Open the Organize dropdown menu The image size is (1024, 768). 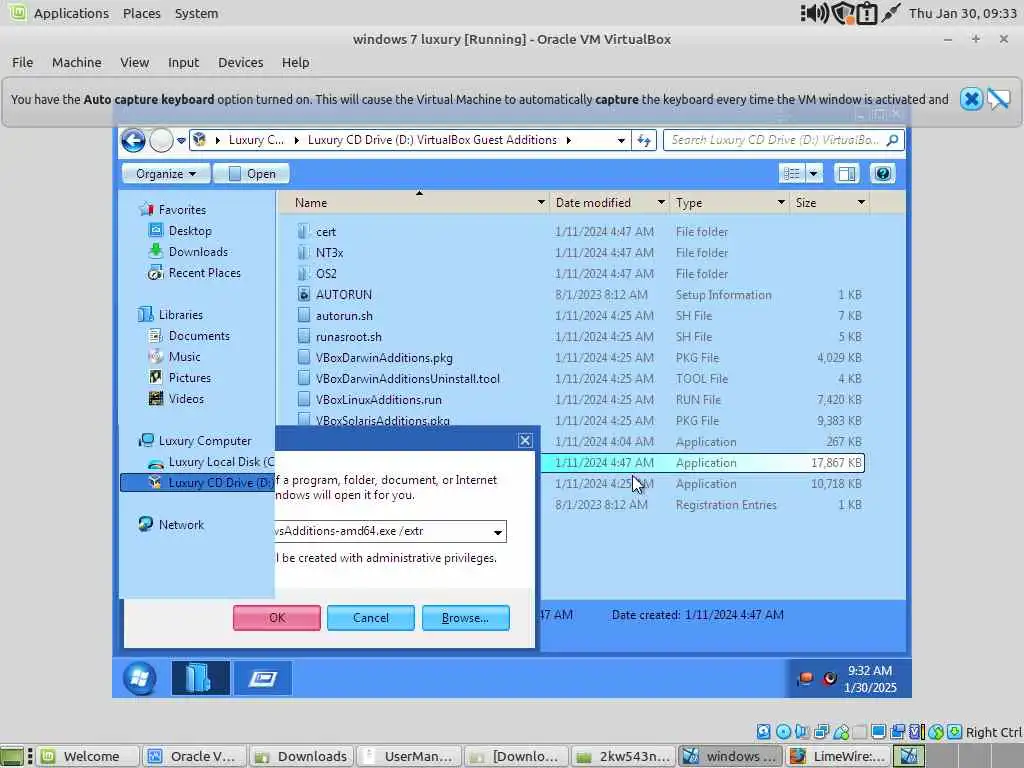click(166, 174)
